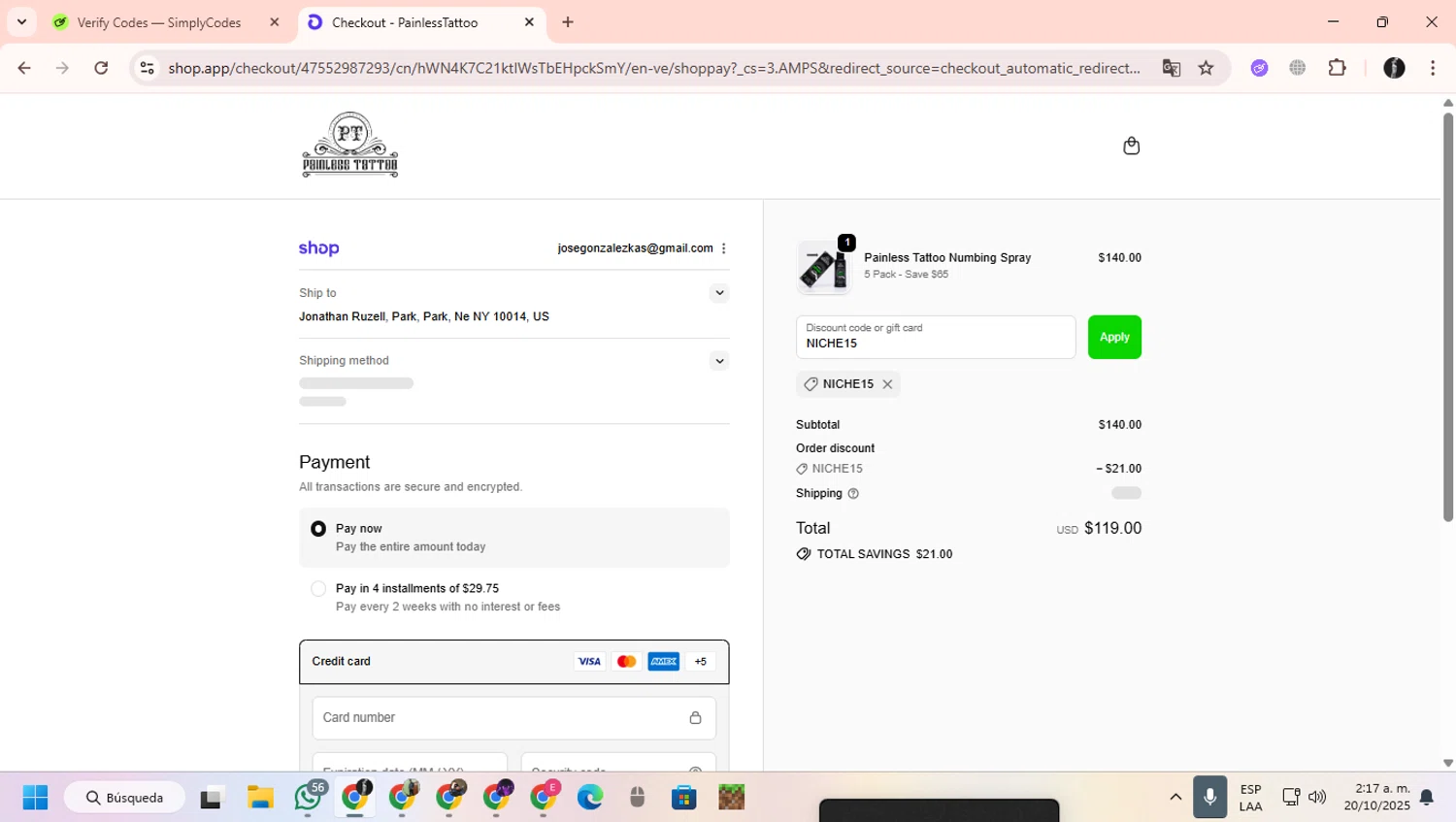
Task: Click the globe extension icon in toolbar
Action: (1298, 68)
